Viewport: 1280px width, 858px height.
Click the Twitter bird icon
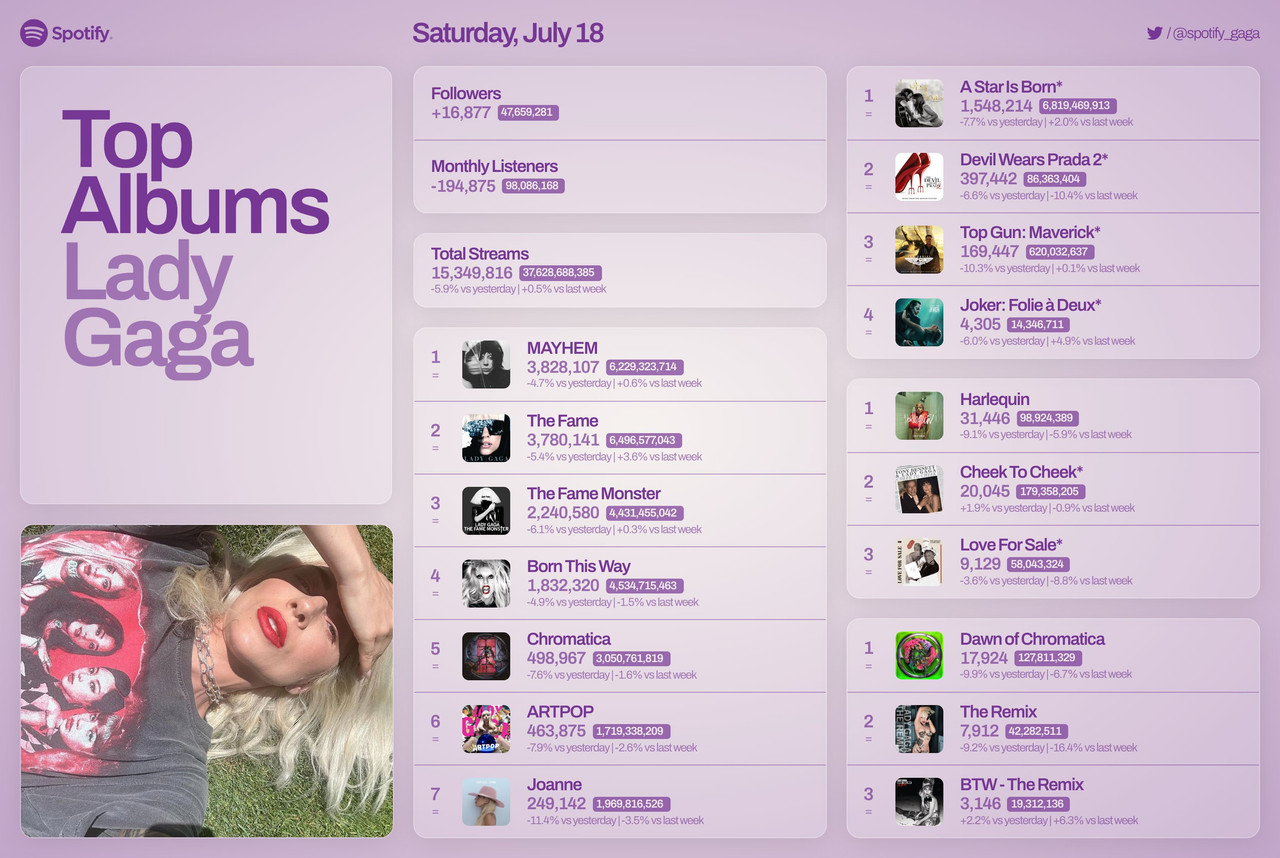coord(1155,33)
